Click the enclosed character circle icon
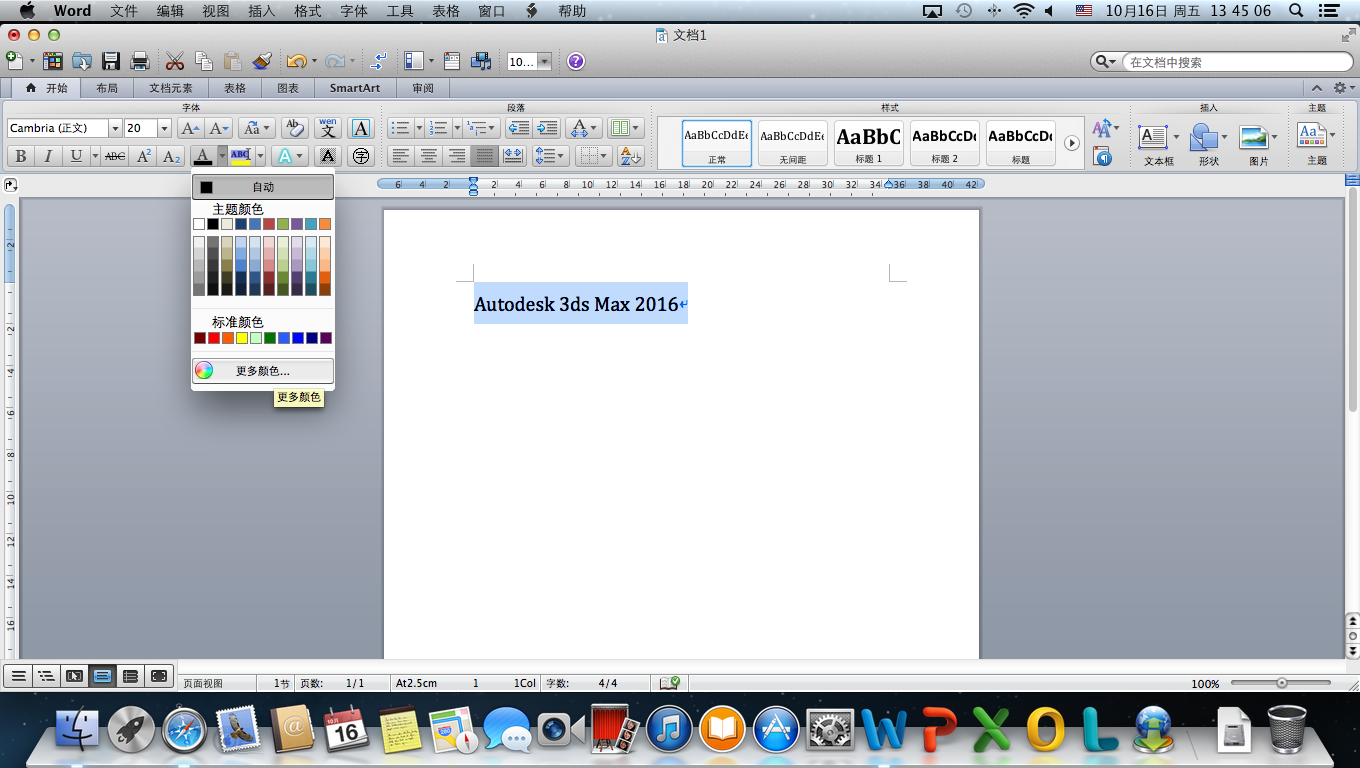Screen dimensions: 1360x768 point(361,156)
